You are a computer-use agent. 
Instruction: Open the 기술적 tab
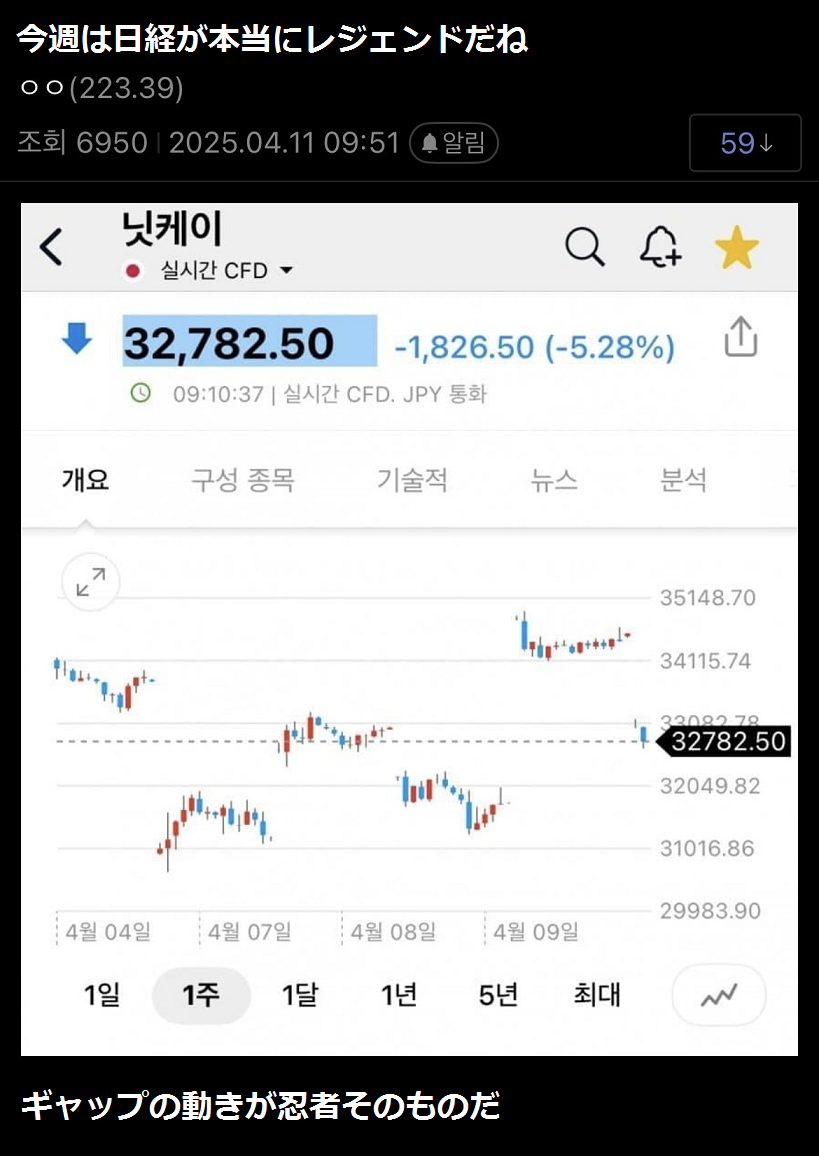coord(412,480)
